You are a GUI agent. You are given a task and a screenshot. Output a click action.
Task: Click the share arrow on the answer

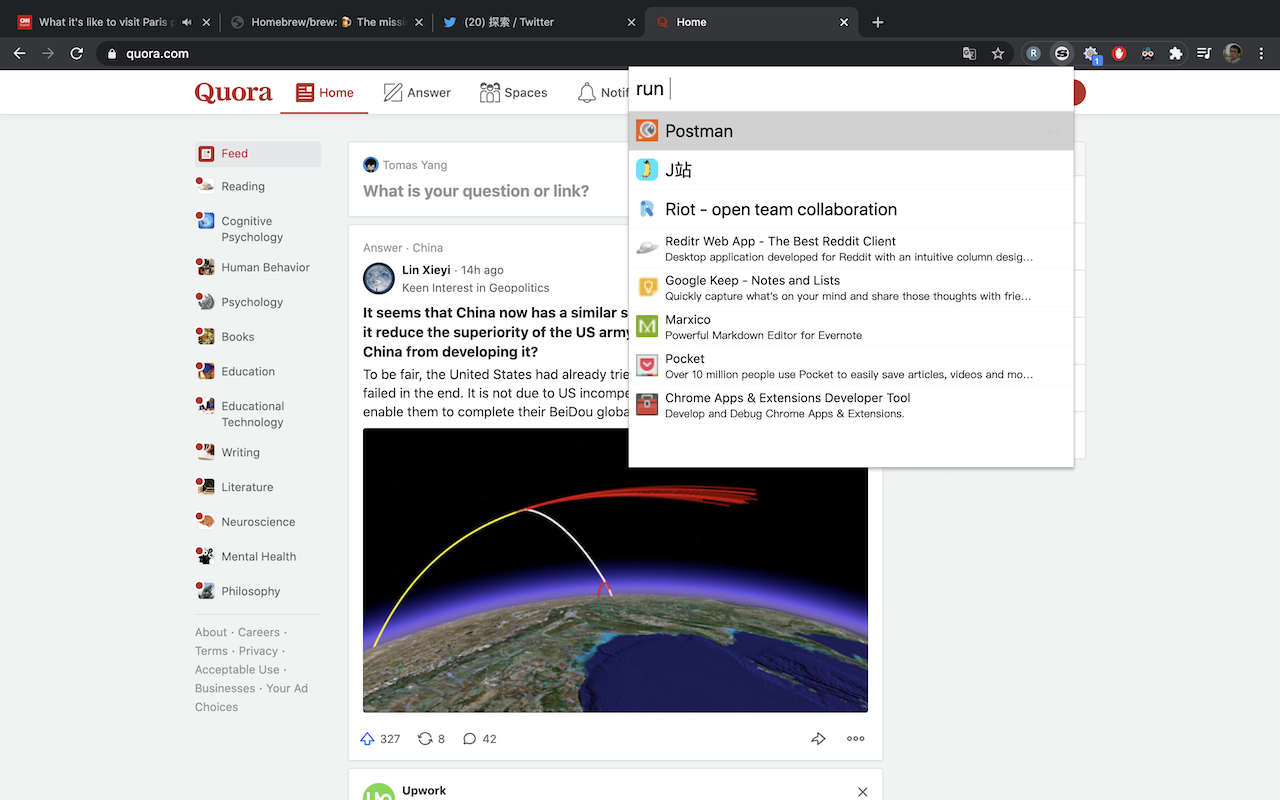(818, 739)
